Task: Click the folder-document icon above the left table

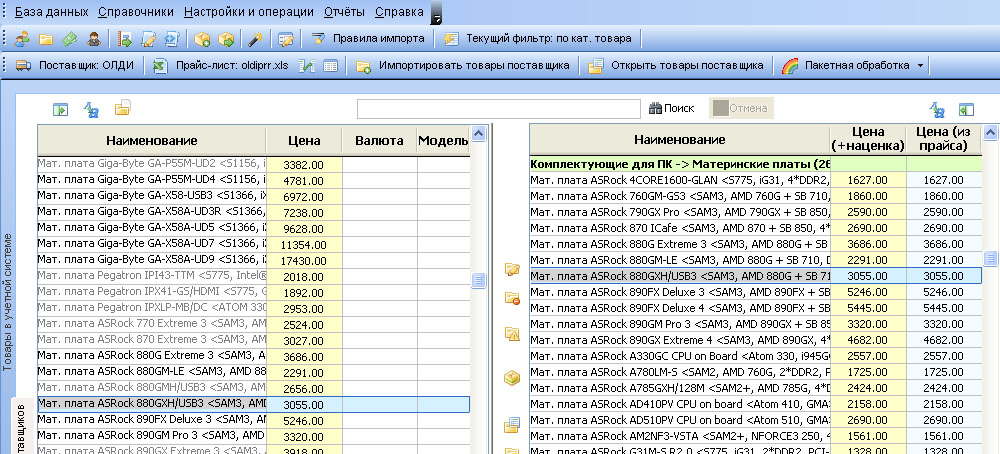Action: (x=122, y=108)
